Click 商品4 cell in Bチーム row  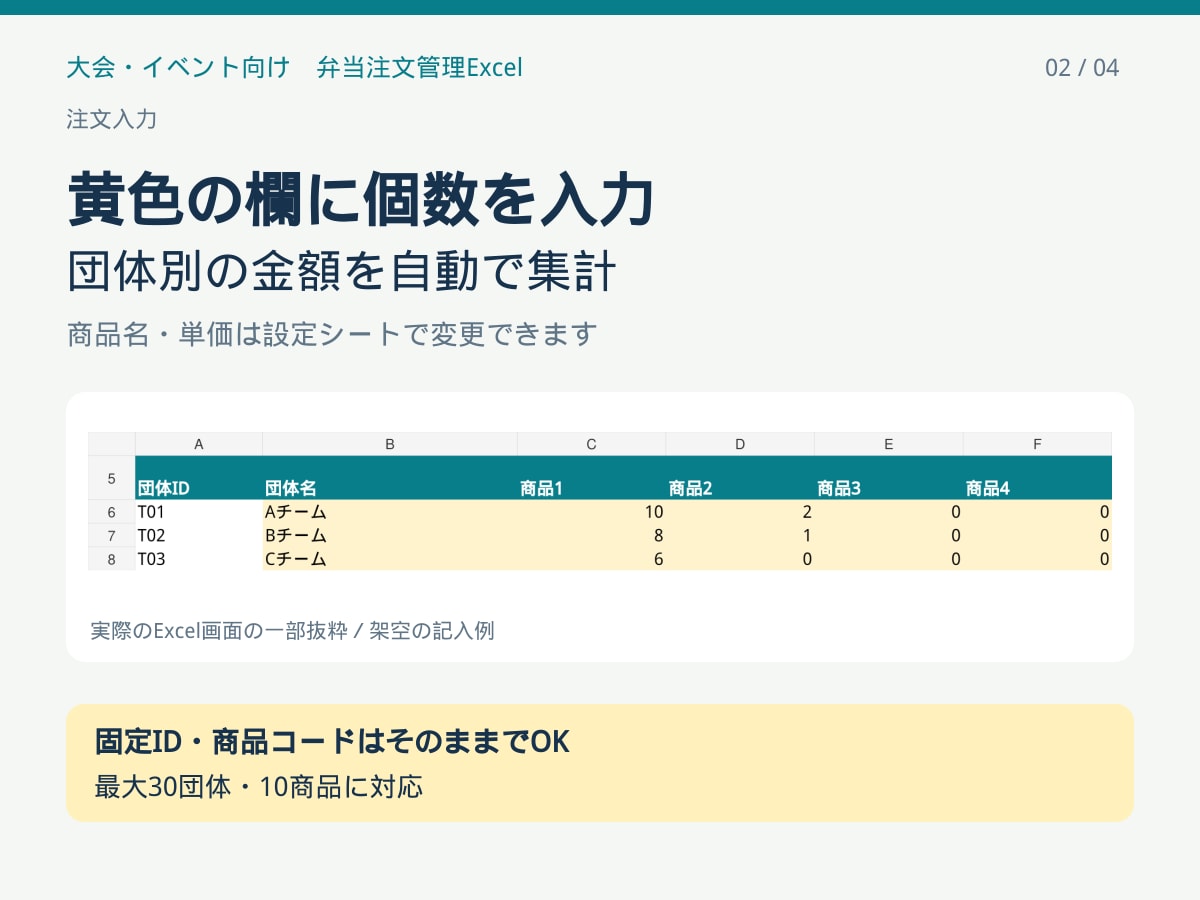pos(1038,535)
